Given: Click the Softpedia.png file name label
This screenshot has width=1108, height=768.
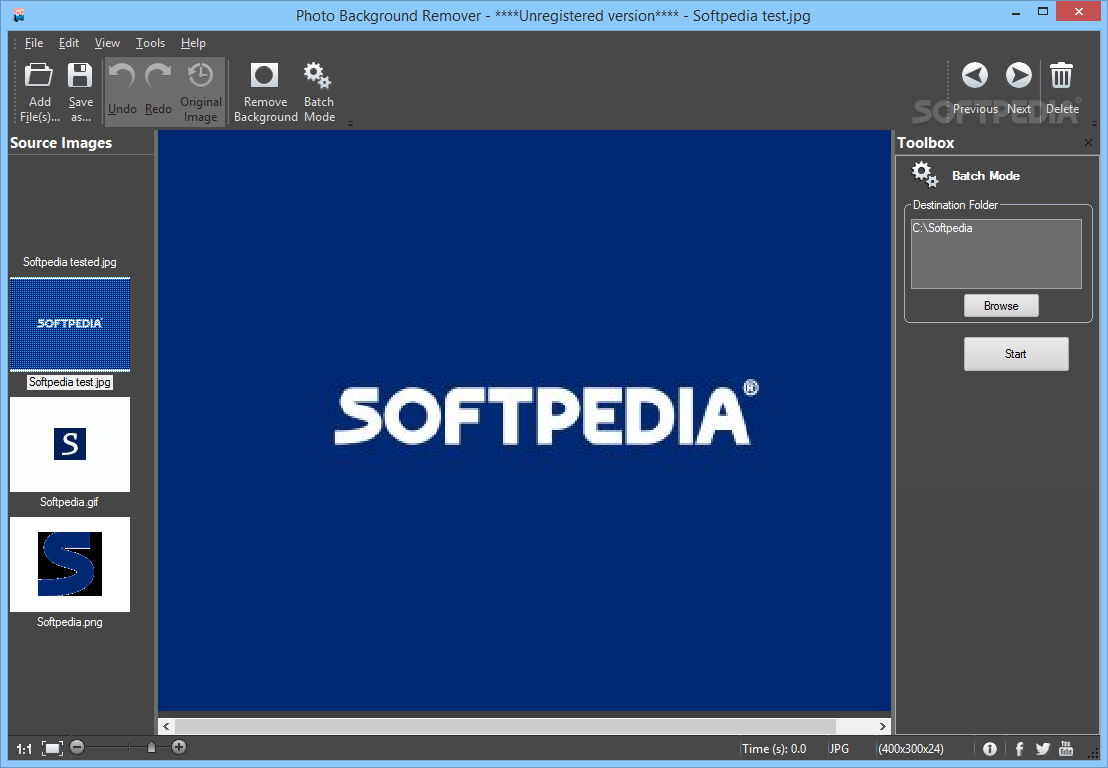Looking at the screenshot, I should (70, 622).
